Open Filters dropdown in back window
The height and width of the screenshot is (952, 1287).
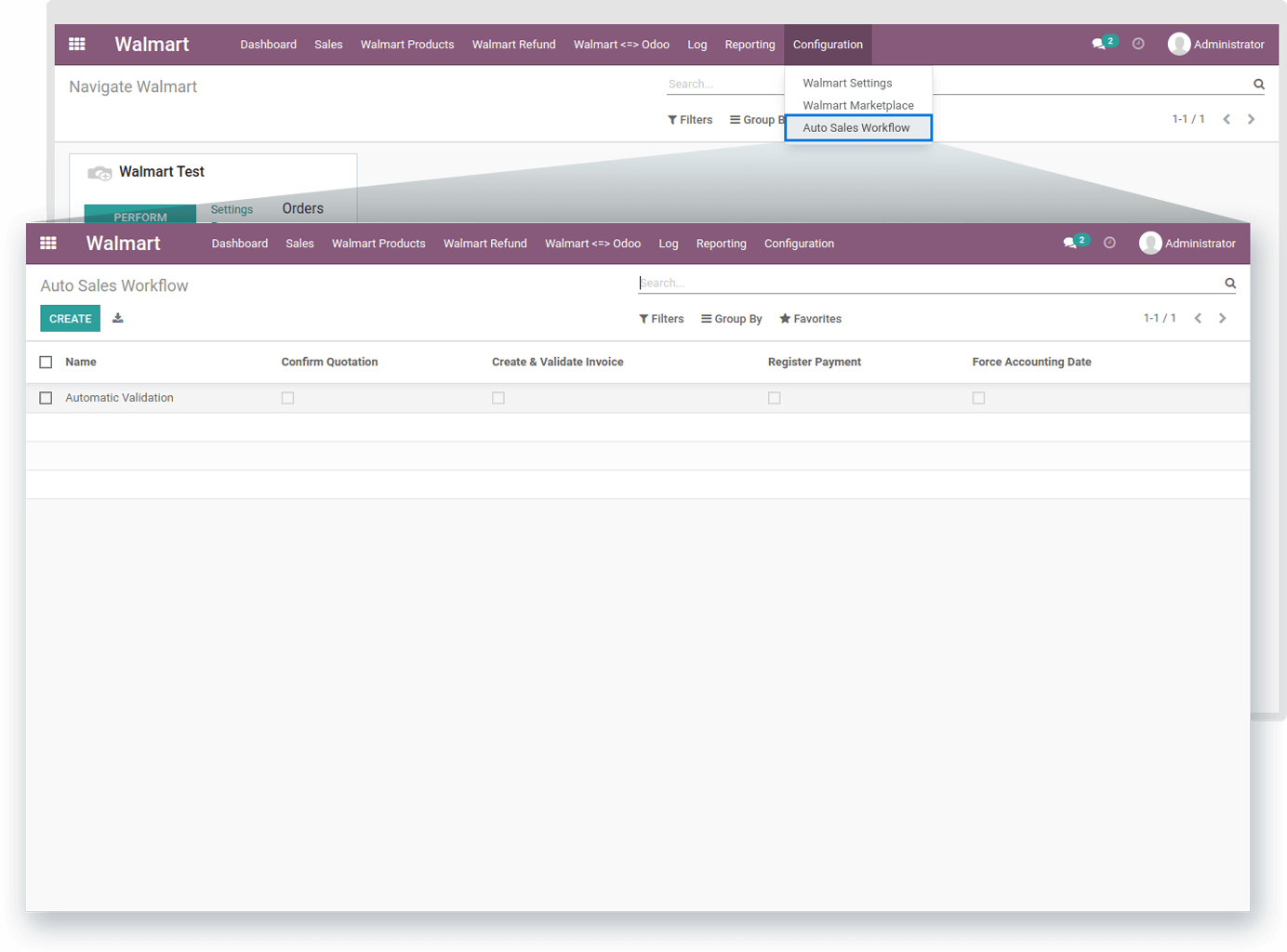[690, 120]
